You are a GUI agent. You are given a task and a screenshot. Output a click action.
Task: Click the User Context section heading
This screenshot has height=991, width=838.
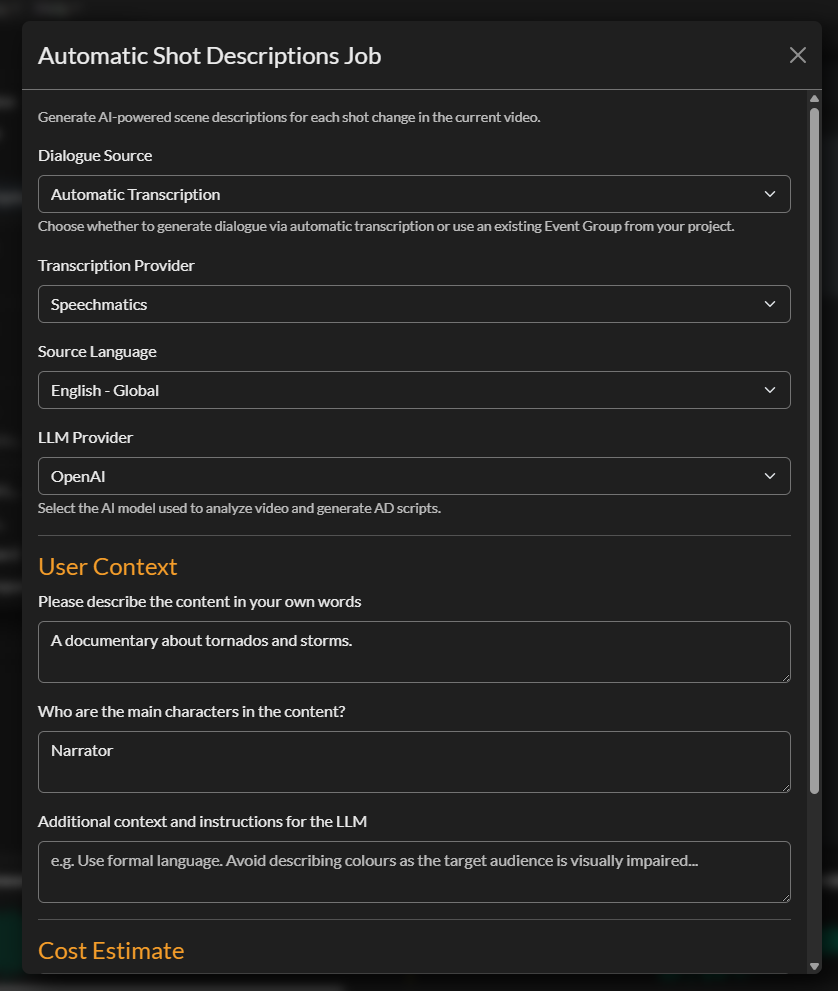coord(107,566)
